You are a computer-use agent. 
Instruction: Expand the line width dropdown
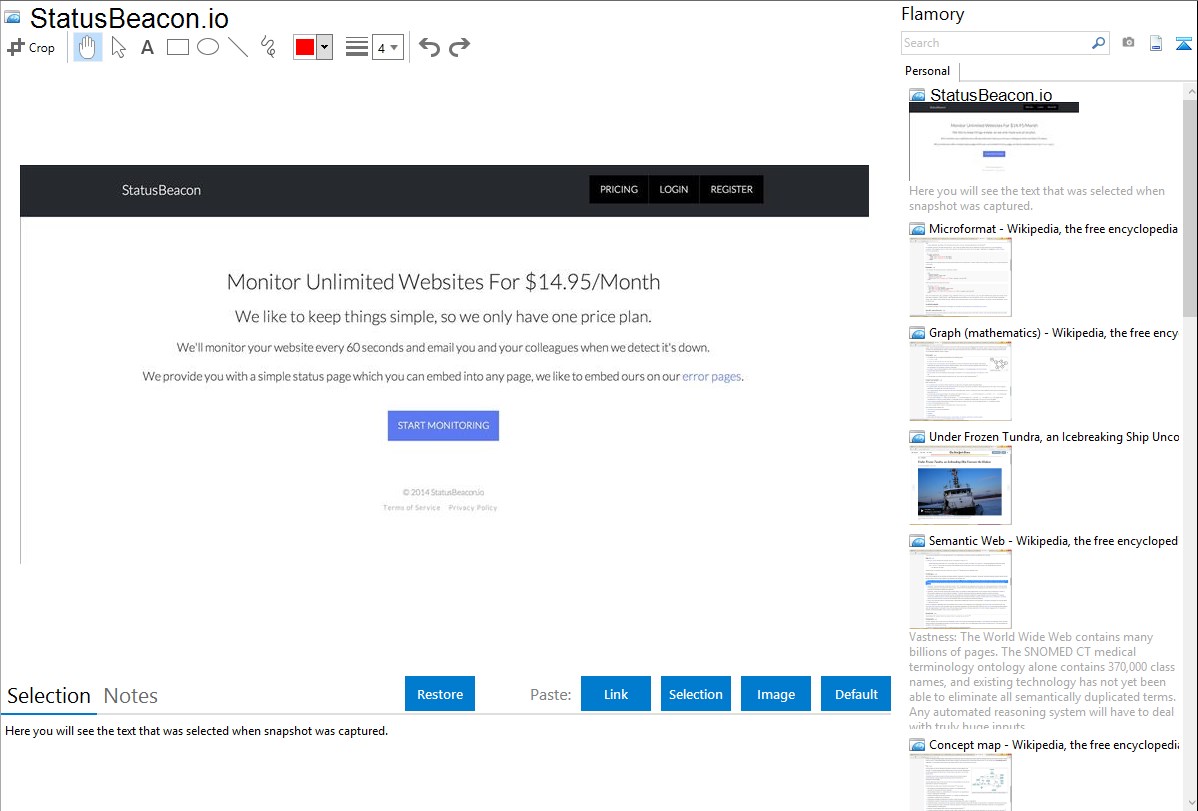tap(388, 47)
